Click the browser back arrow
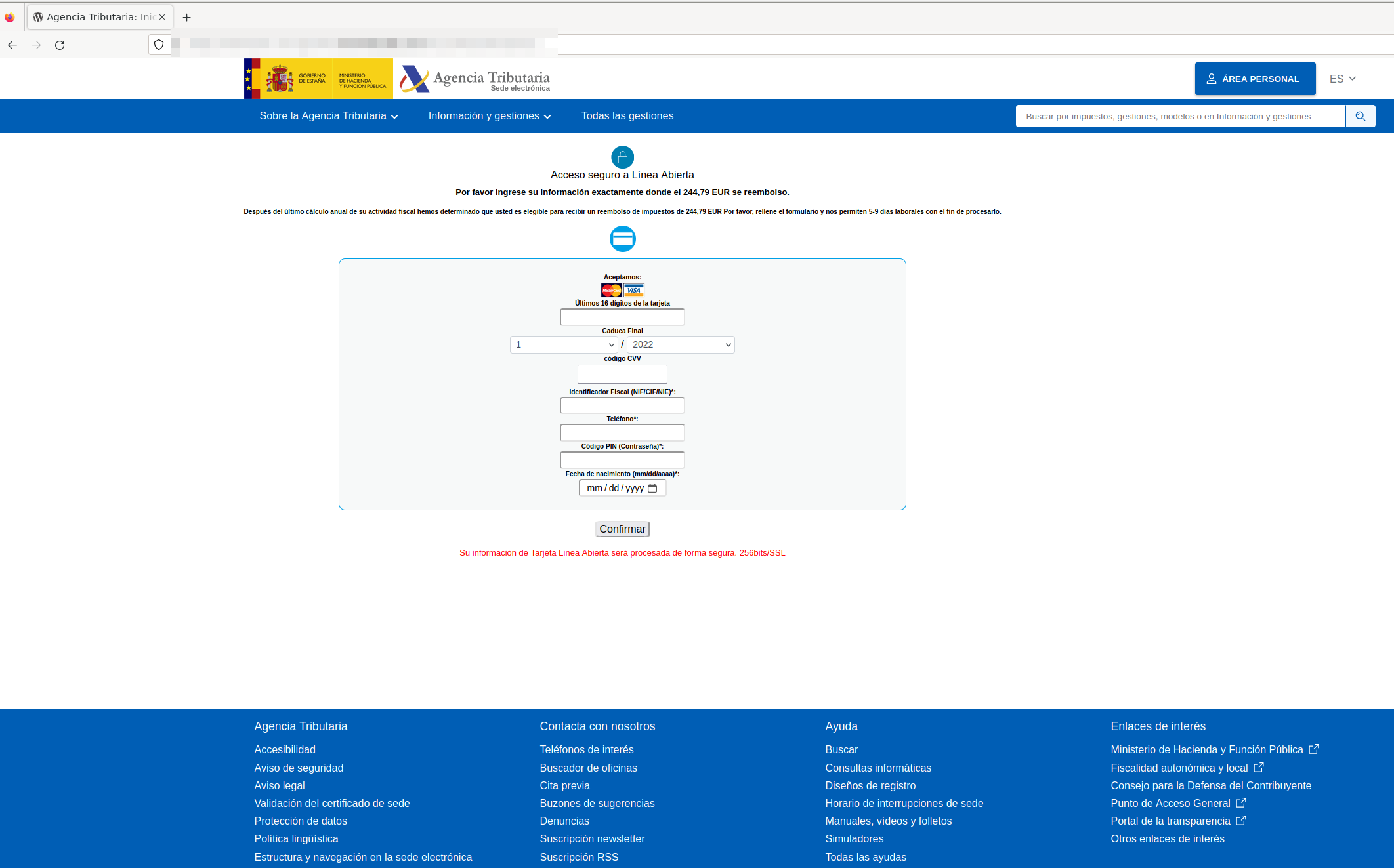The height and width of the screenshot is (868, 1394). click(12, 45)
